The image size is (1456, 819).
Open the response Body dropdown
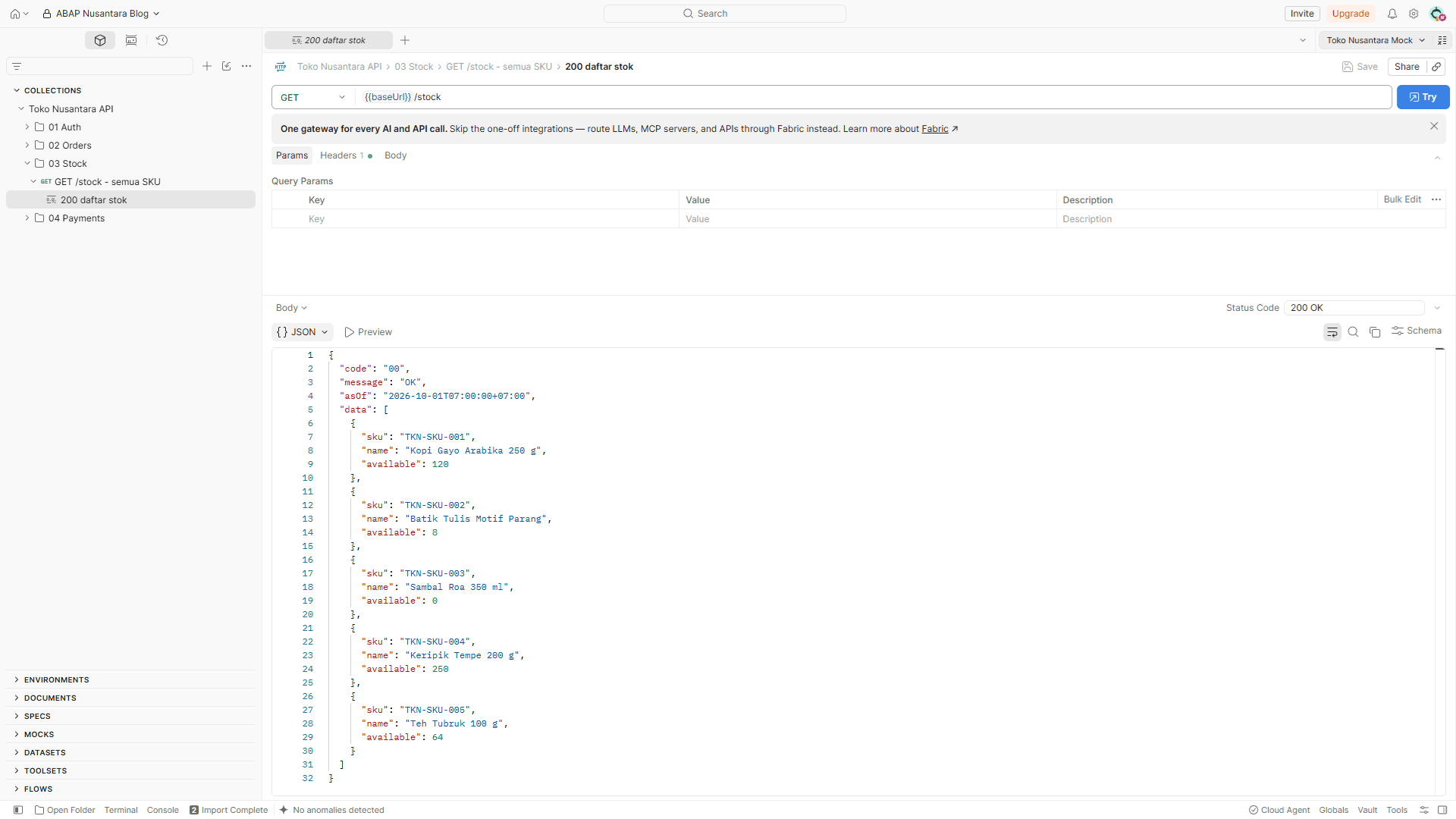[x=291, y=308]
